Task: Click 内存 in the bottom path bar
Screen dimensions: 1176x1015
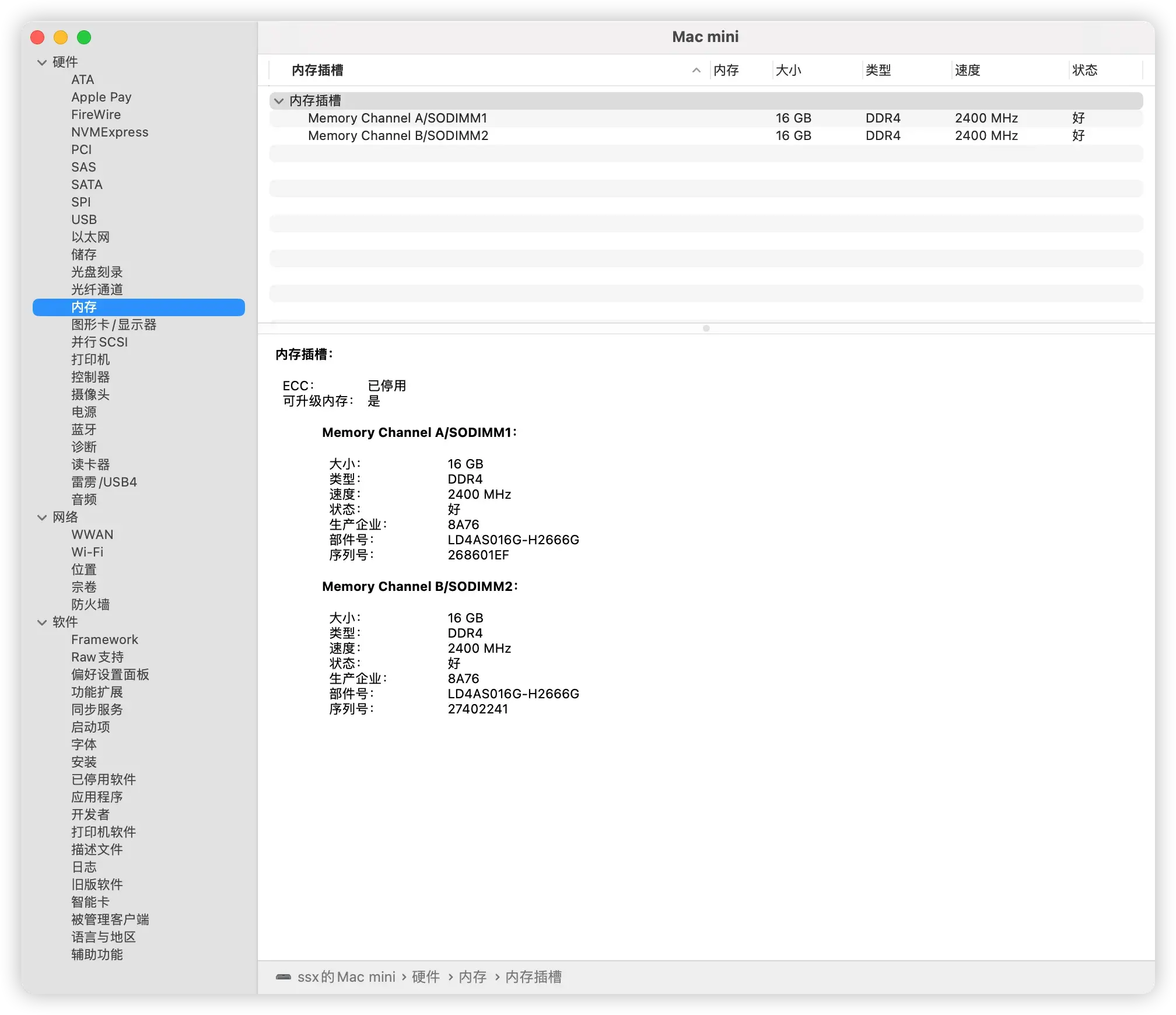Action: point(473,977)
